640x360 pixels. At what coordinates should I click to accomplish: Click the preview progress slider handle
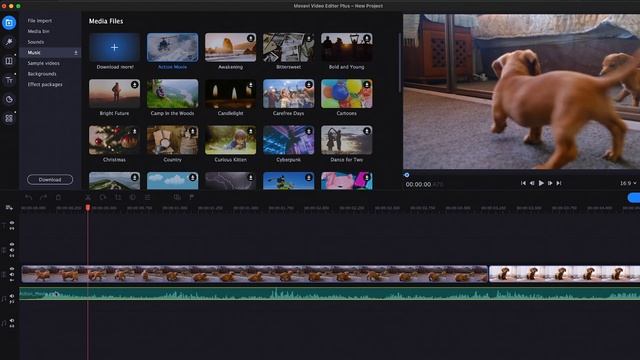[x=407, y=175]
